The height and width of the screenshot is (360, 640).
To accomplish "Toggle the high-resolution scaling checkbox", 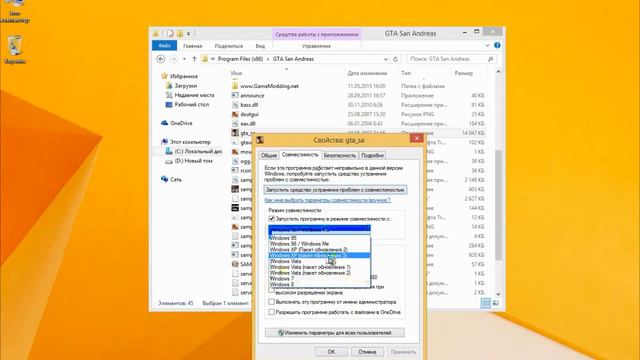I will click(x=271, y=290).
